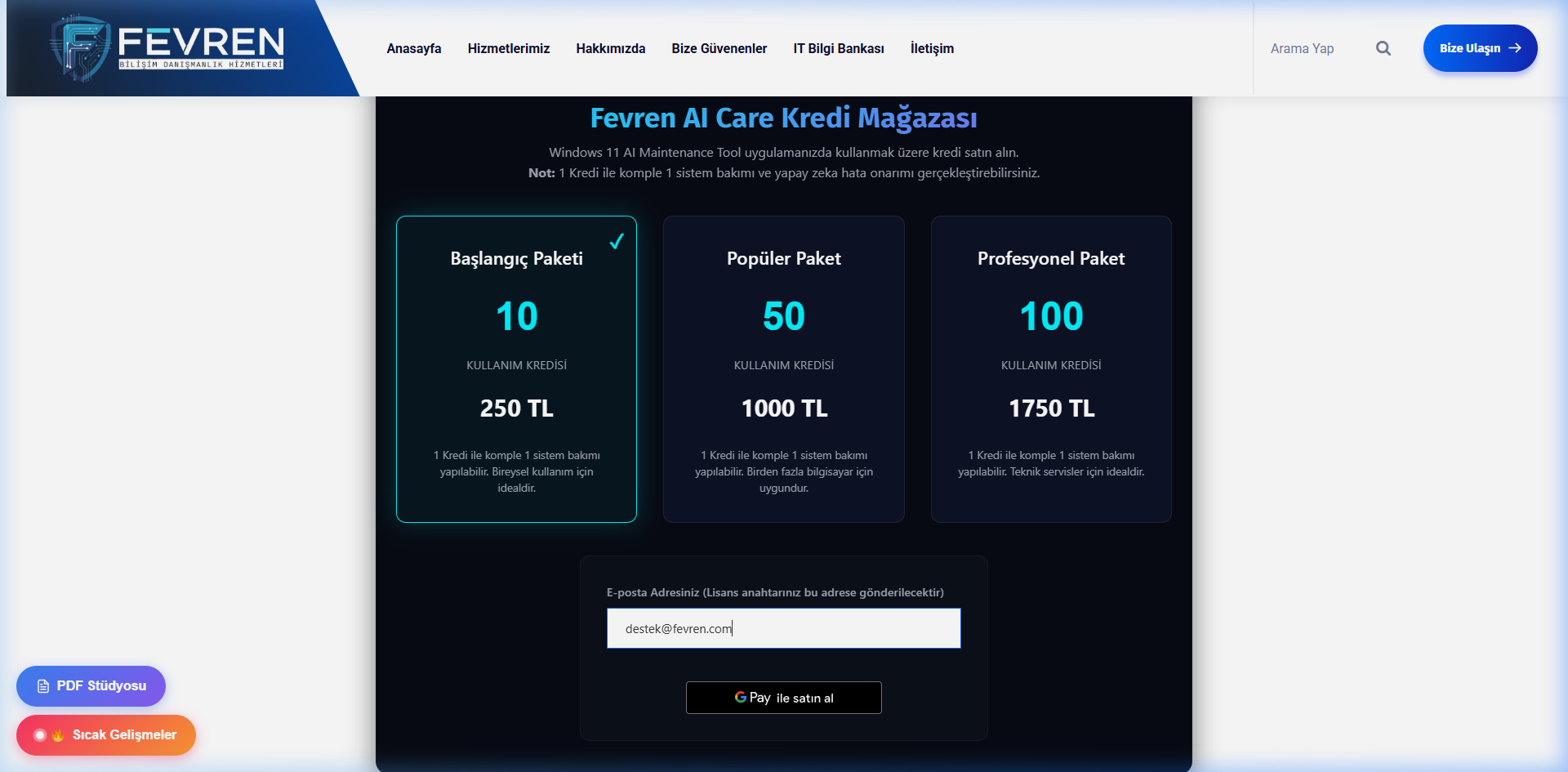Select the Profesyonel Paket card title
Screen dimensions: 1568x772
click(x=1051, y=259)
